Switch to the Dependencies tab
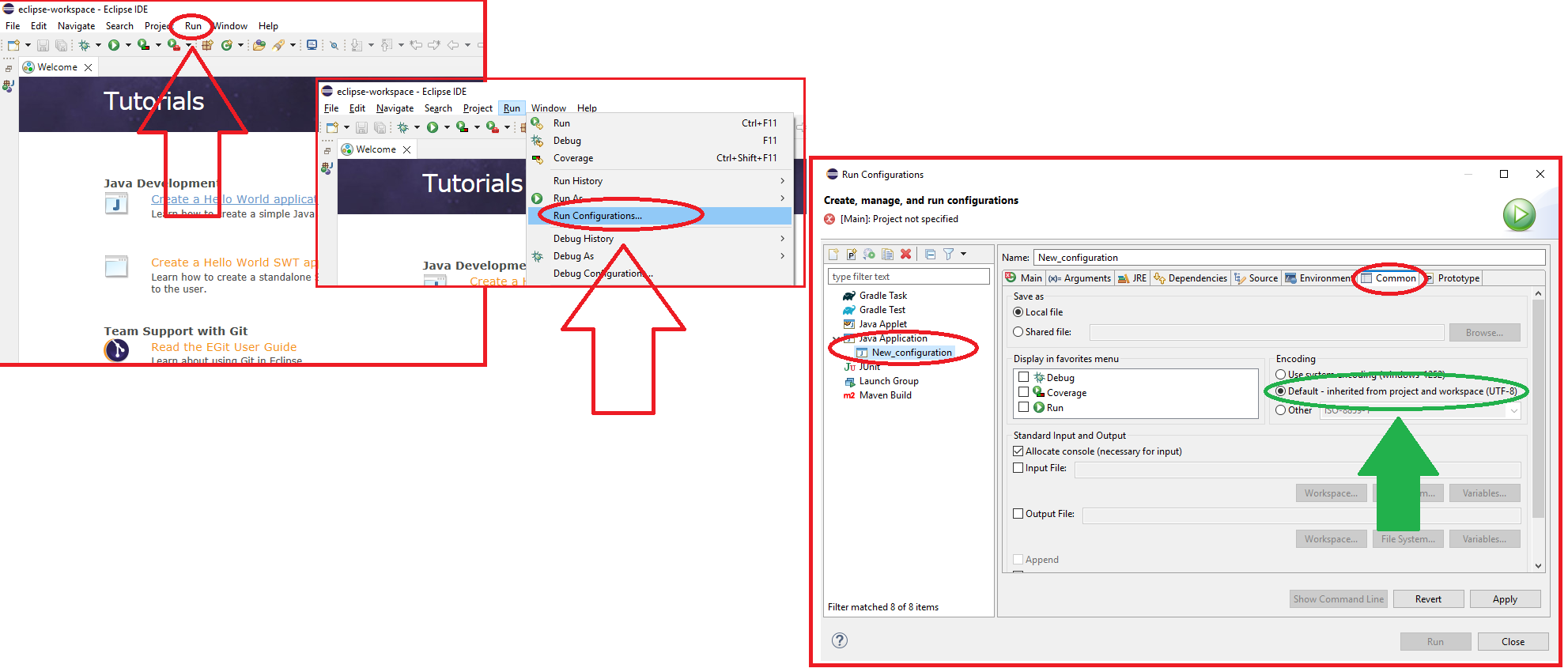 coord(1190,278)
